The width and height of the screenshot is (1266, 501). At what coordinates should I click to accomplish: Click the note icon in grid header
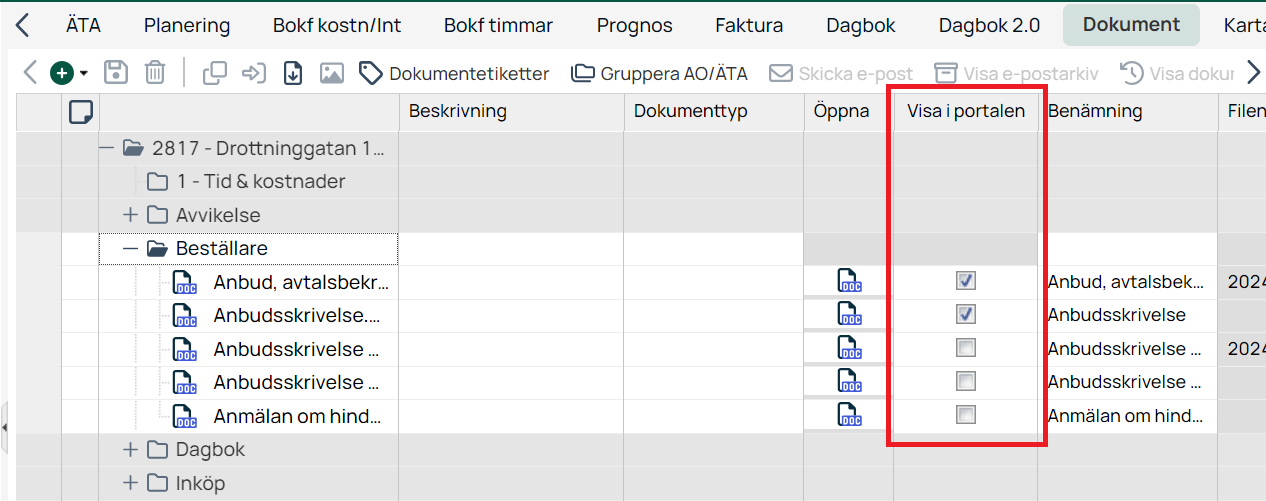[x=81, y=112]
